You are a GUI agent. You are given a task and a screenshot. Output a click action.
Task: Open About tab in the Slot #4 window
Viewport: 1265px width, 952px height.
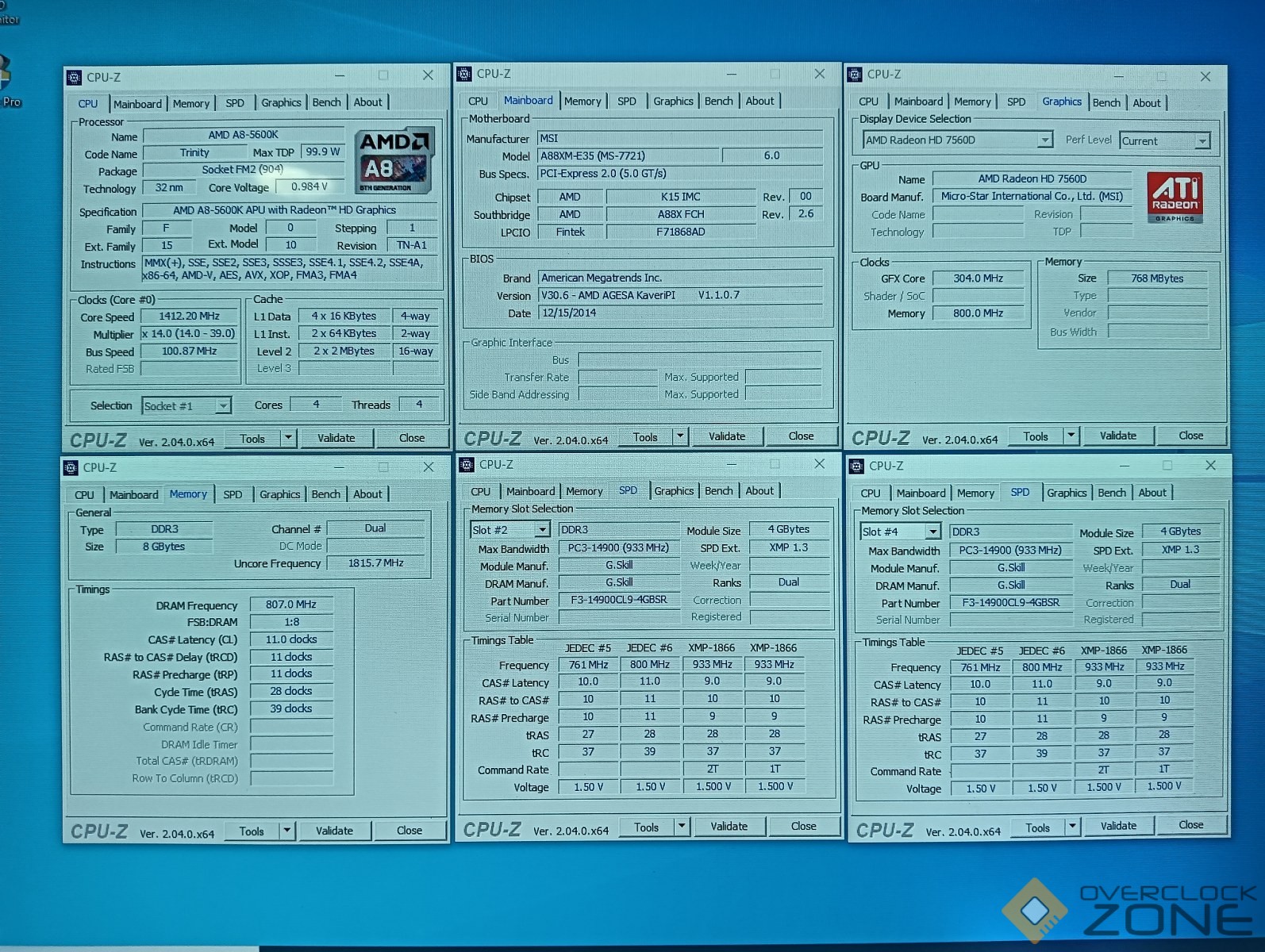1152,493
